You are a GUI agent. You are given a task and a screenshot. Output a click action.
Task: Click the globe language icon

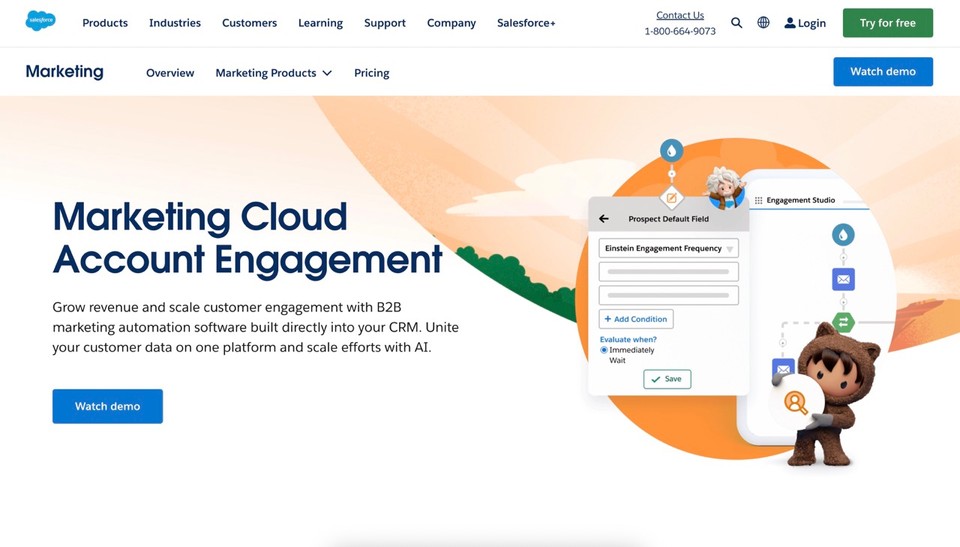763,23
